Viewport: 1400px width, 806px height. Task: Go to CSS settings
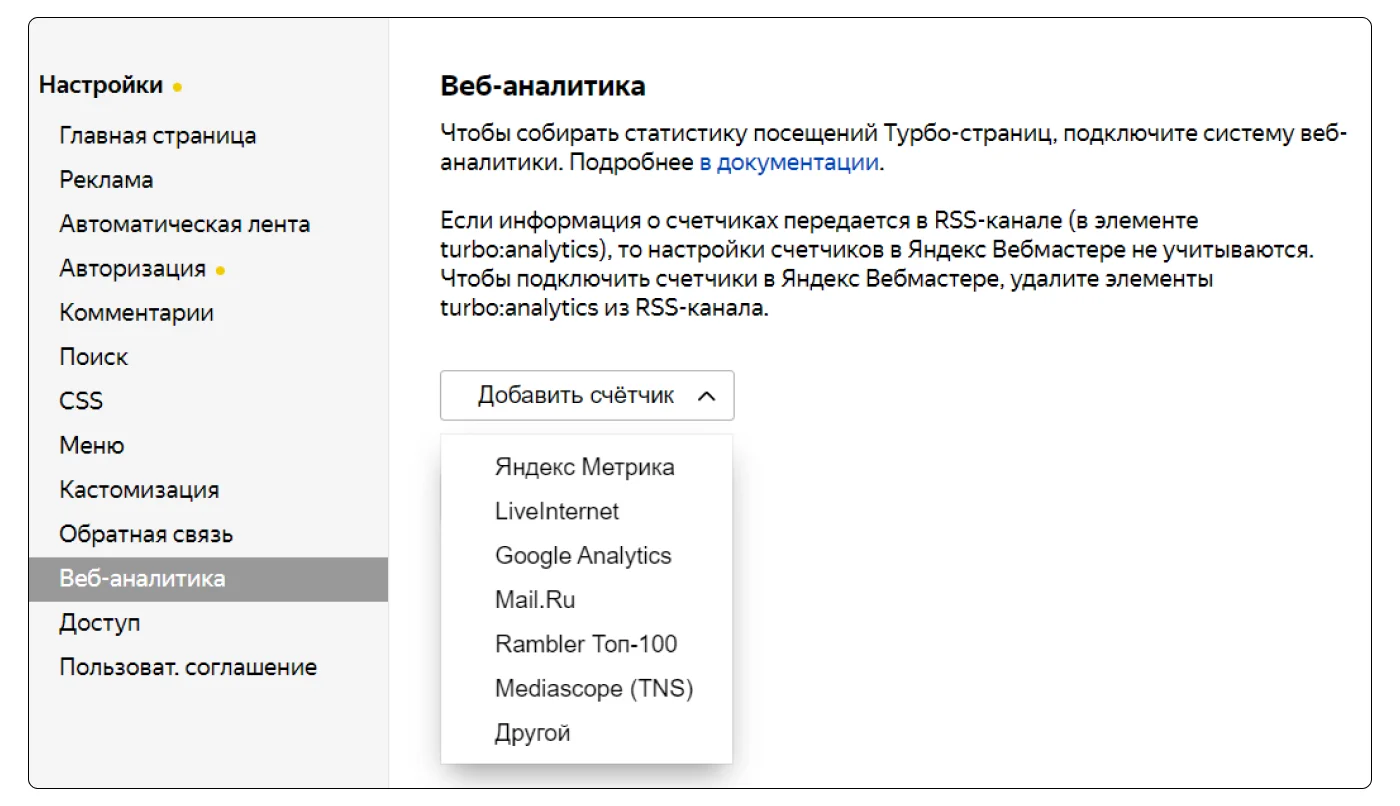[81, 401]
